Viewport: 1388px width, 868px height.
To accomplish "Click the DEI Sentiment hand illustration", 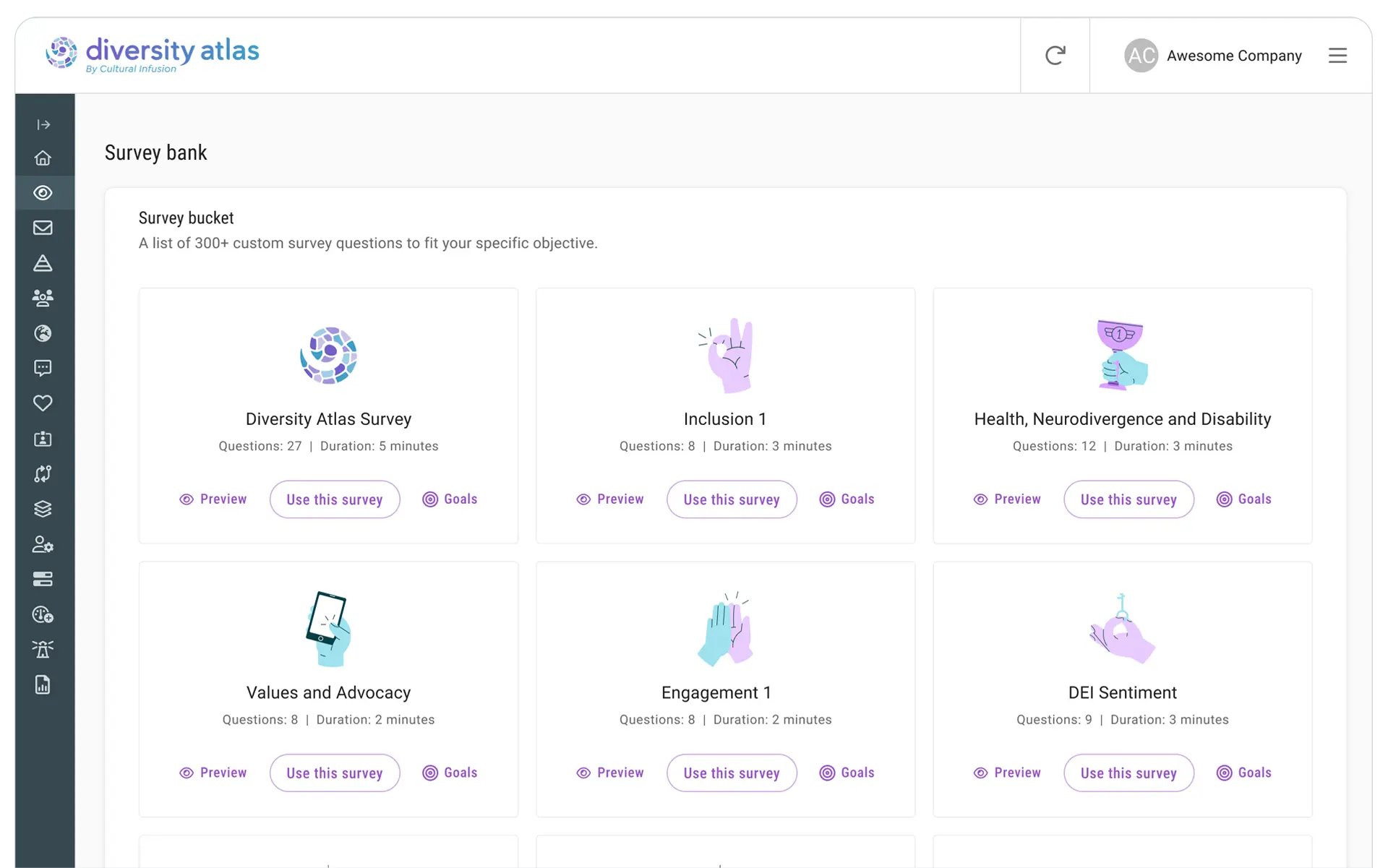I will tap(1122, 629).
